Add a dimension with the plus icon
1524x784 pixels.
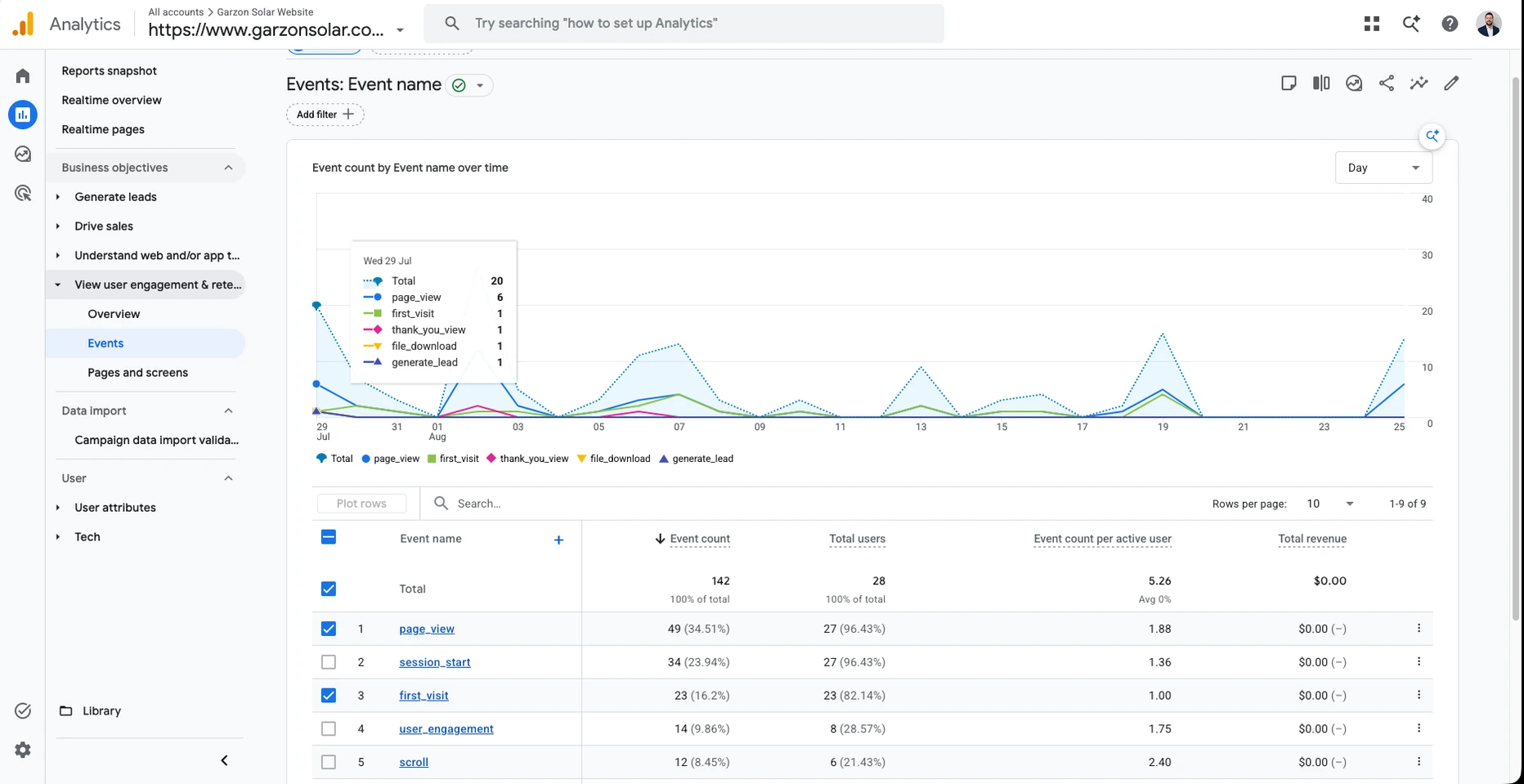coord(558,540)
